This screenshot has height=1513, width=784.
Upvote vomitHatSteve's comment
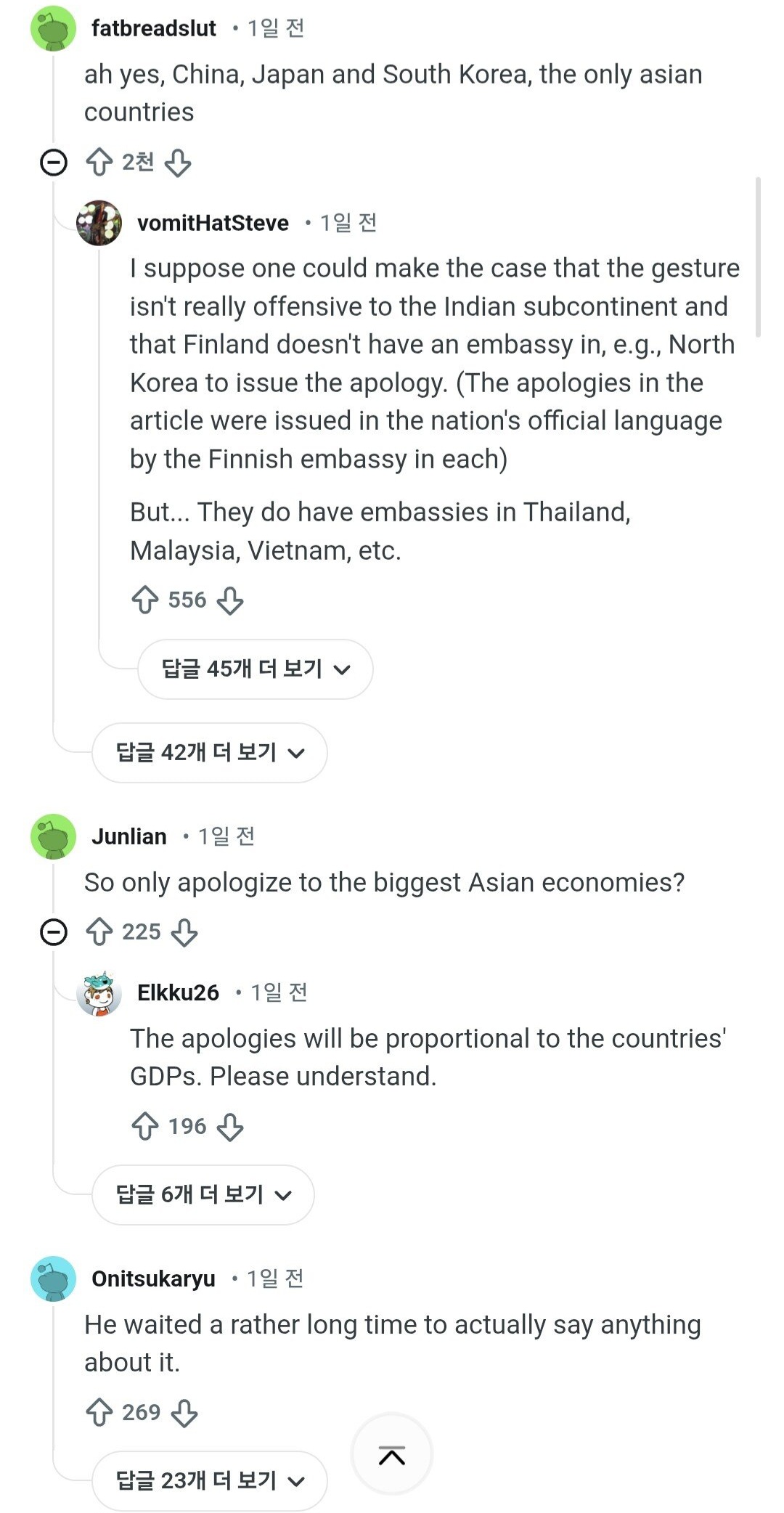click(x=145, y=600)
